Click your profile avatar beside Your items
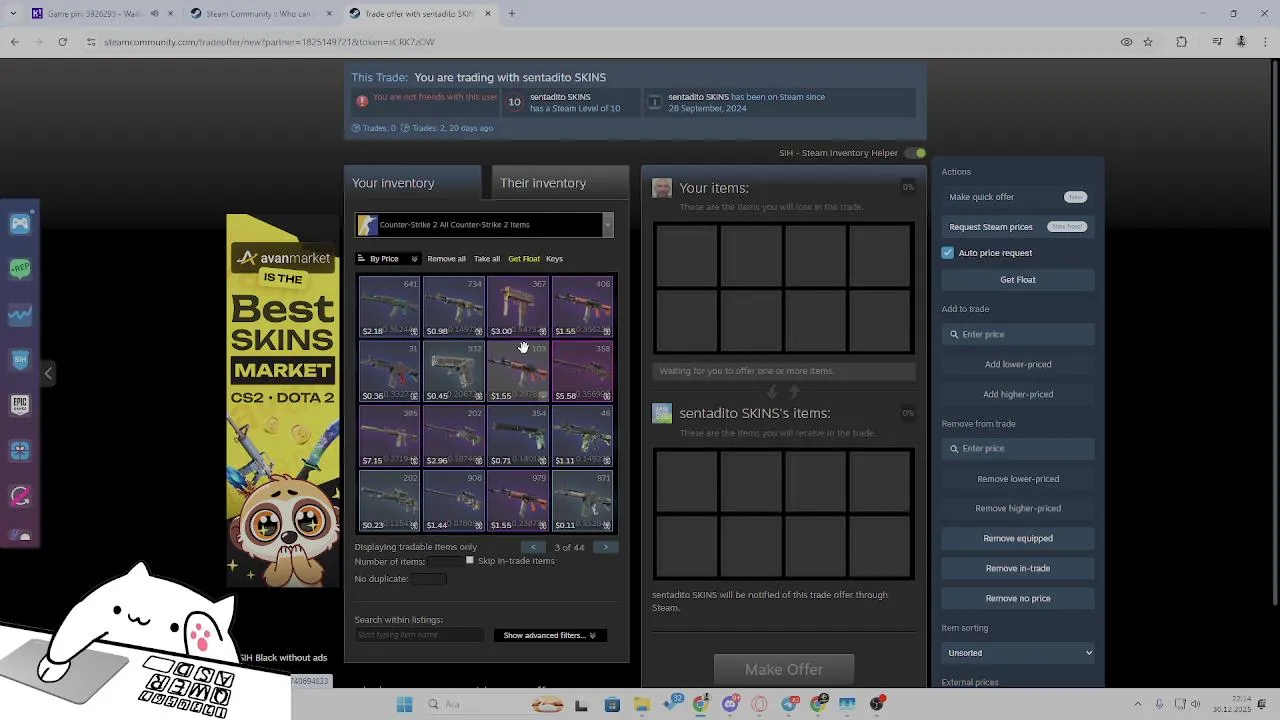The height and width of the screenshot is (720, 1280). pyautogui.click(x=662, y=188)
